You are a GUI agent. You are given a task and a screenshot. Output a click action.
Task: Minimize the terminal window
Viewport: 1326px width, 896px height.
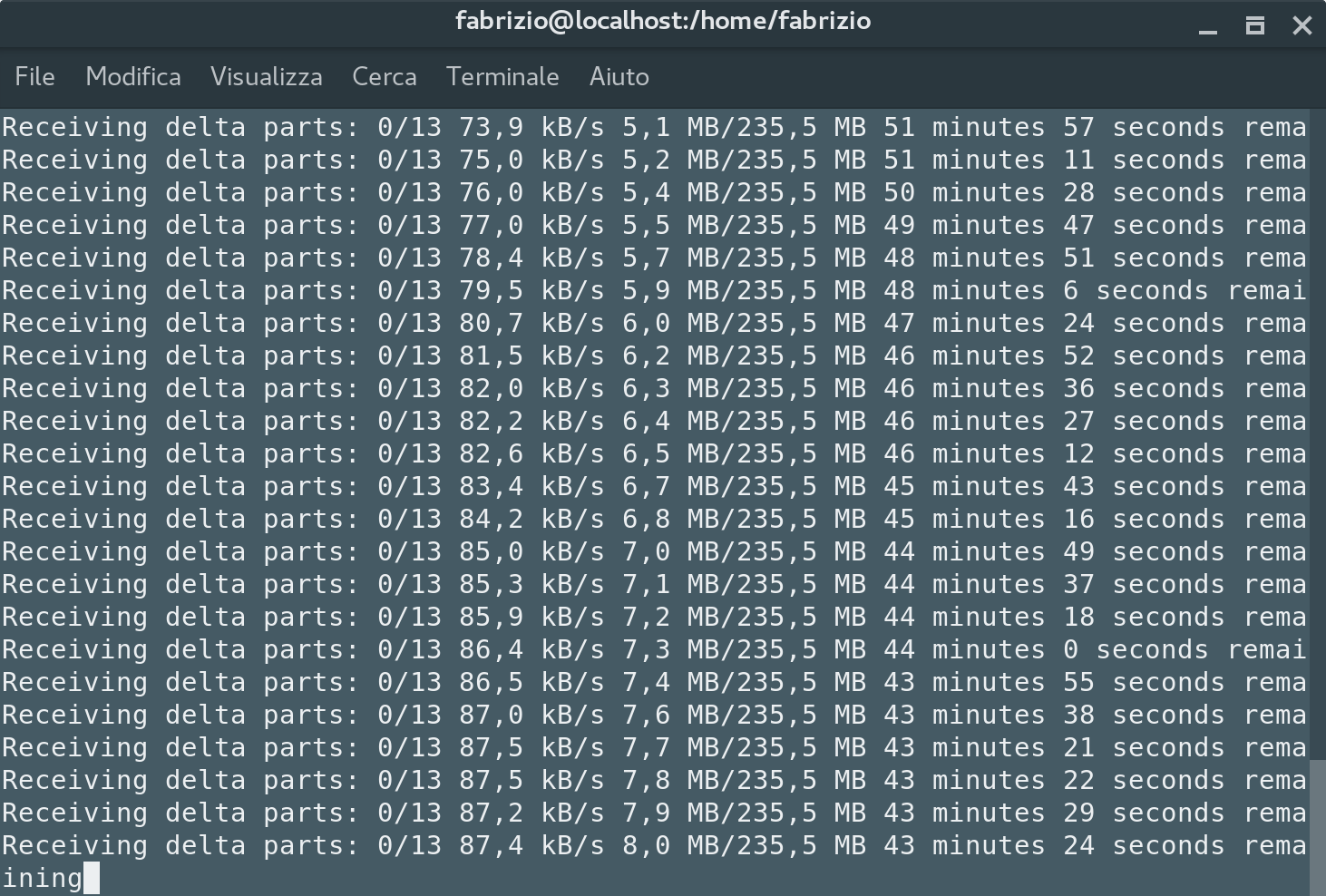coord(1207,25)
